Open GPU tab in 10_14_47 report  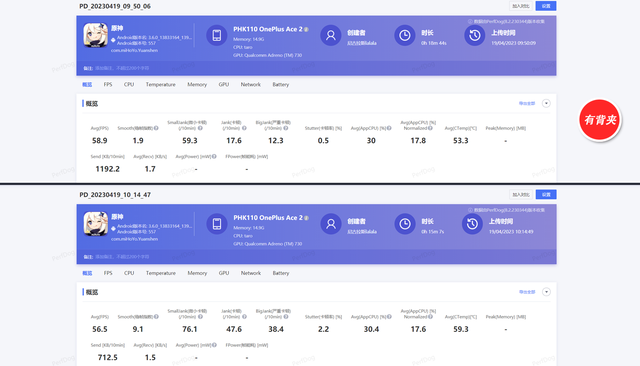click(224, 273)
